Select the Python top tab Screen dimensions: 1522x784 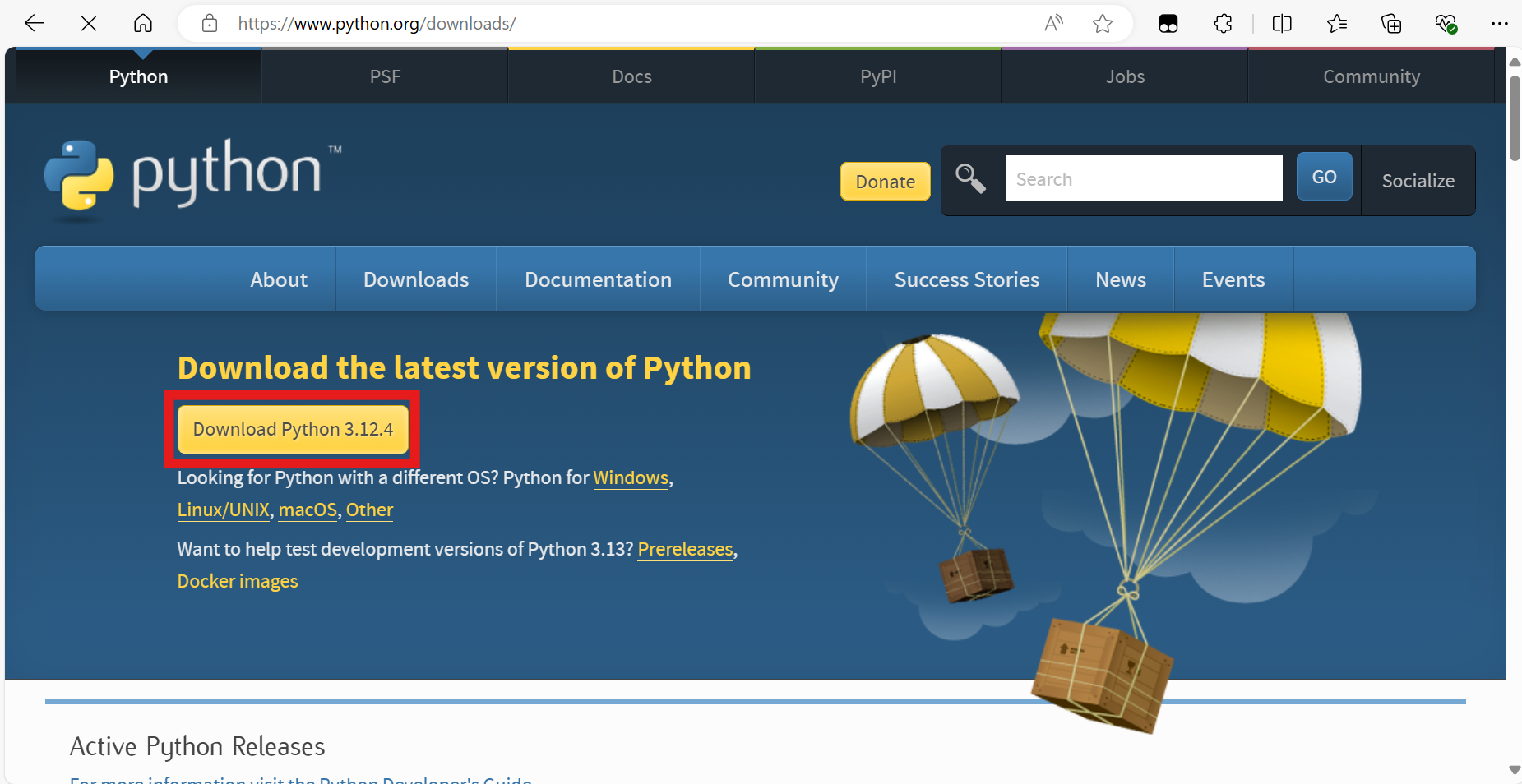138,76
